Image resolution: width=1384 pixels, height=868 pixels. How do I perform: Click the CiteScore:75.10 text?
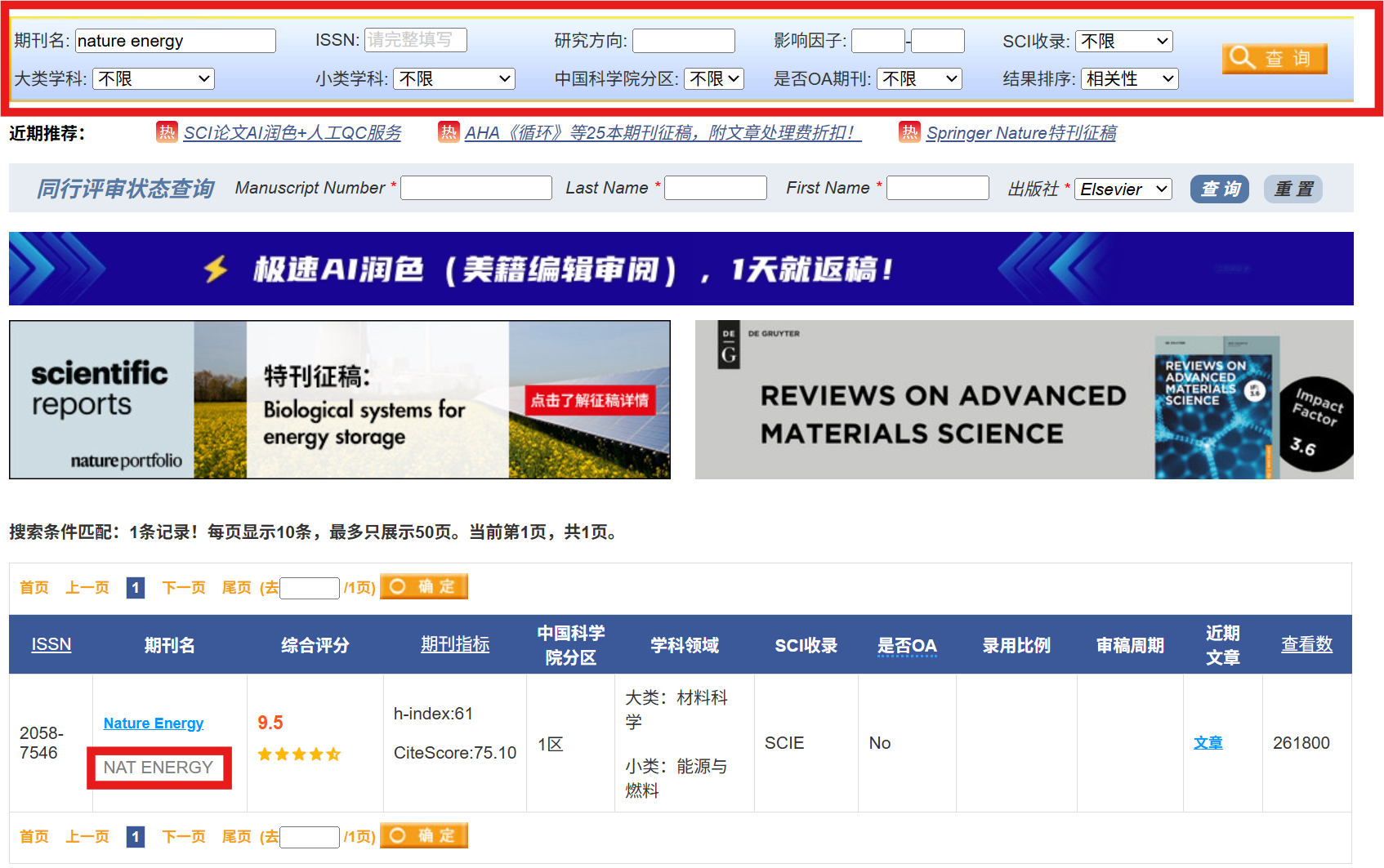pos(455,753)
